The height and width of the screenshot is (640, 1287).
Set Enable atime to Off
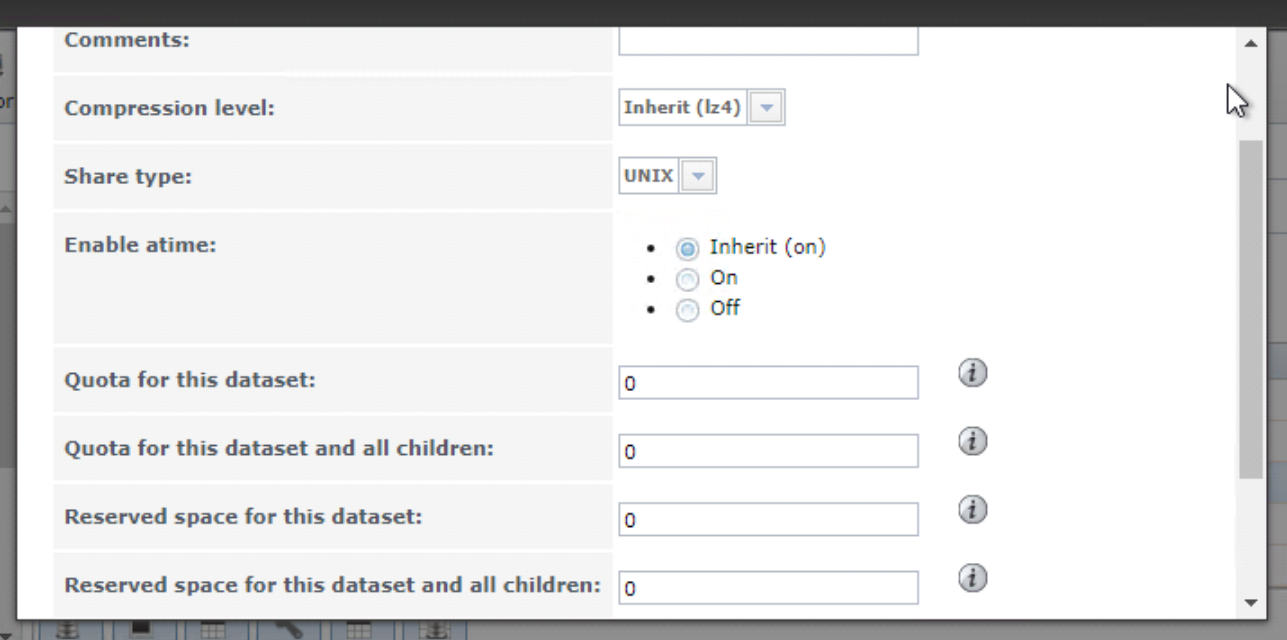coord(686,310)
